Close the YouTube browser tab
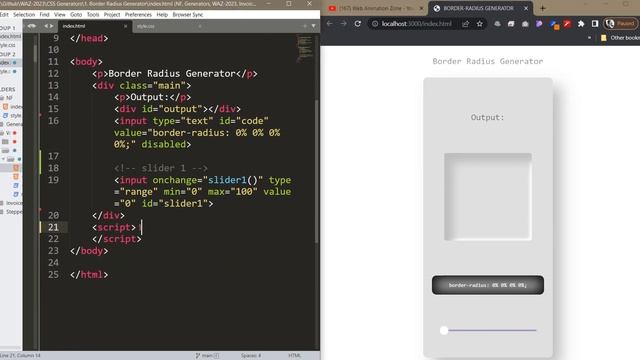 coord(422,8)
